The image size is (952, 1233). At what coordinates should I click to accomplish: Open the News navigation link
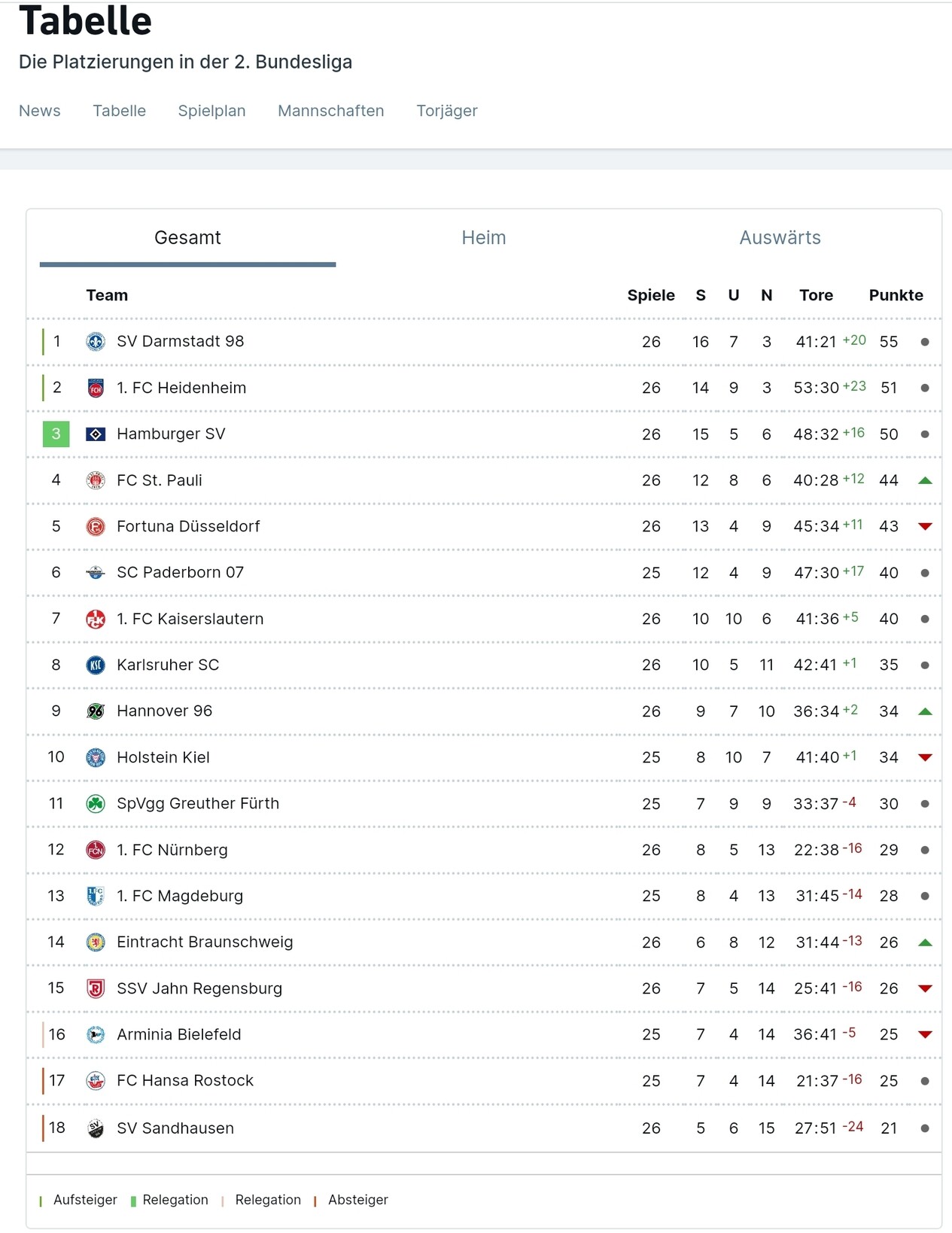click(40, 111)
